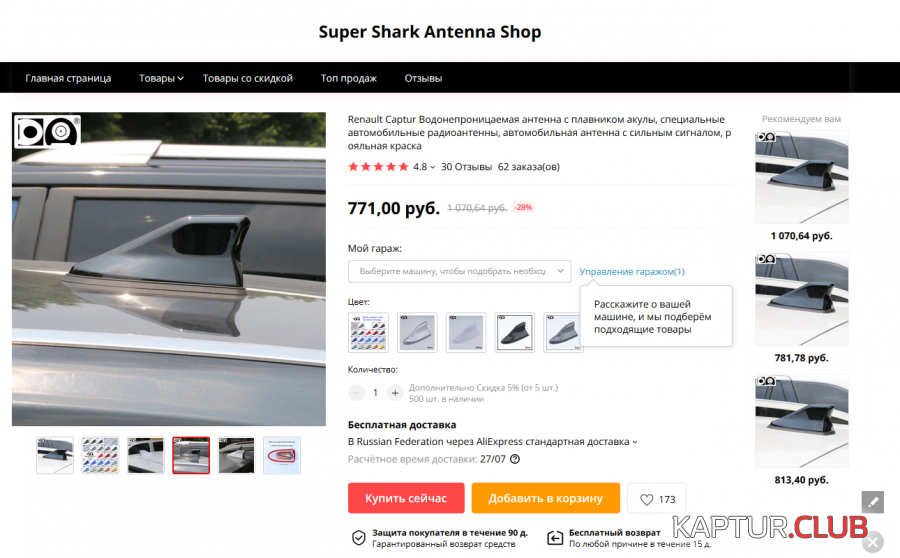Image resolution: width=900 pixels, height=558 pixels.
Task: Click the delivery time question mark icon
Action: [x=515, y=459]
